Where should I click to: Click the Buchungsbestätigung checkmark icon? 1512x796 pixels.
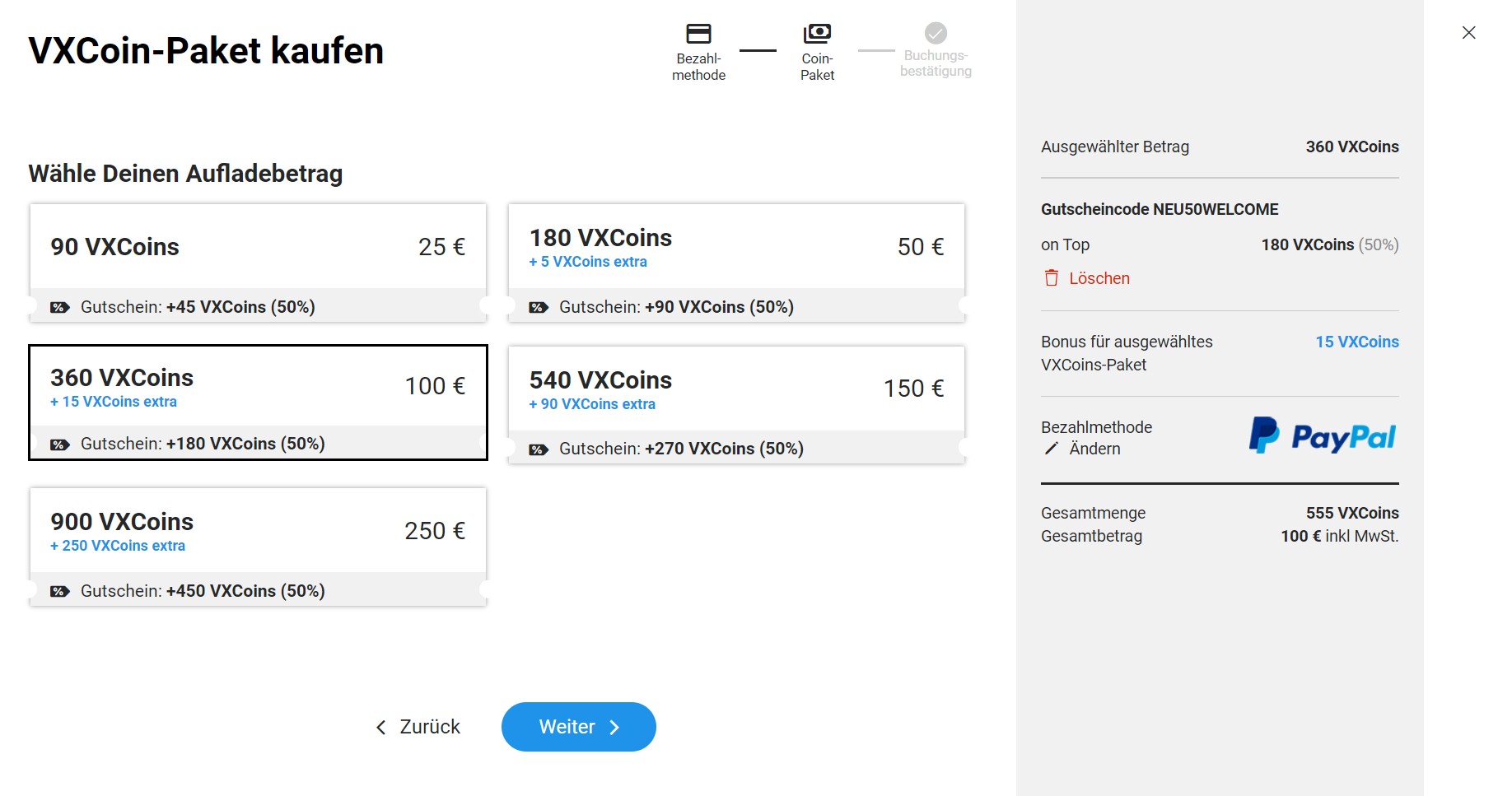click(935, 34)
